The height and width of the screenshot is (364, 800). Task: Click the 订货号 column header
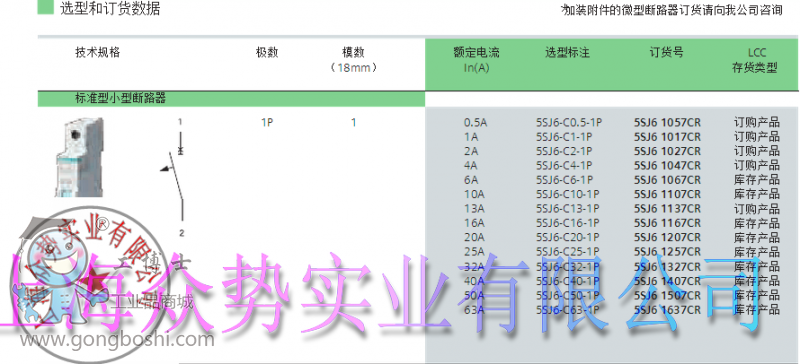[666, 52]
